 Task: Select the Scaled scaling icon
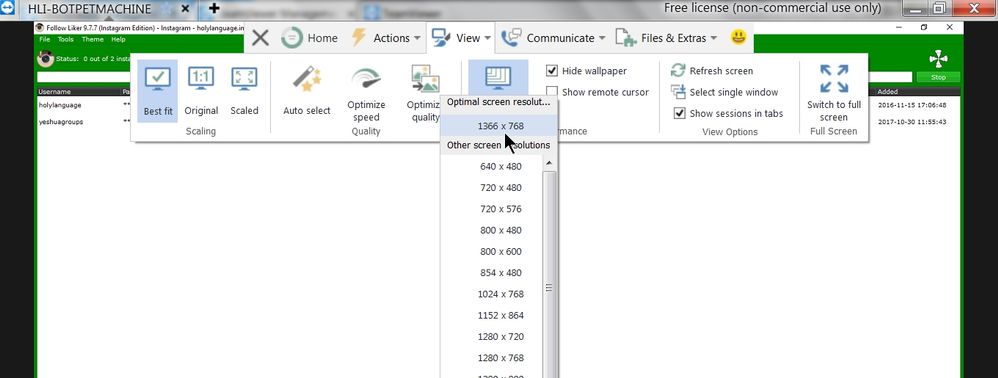[x=244, y=79]
